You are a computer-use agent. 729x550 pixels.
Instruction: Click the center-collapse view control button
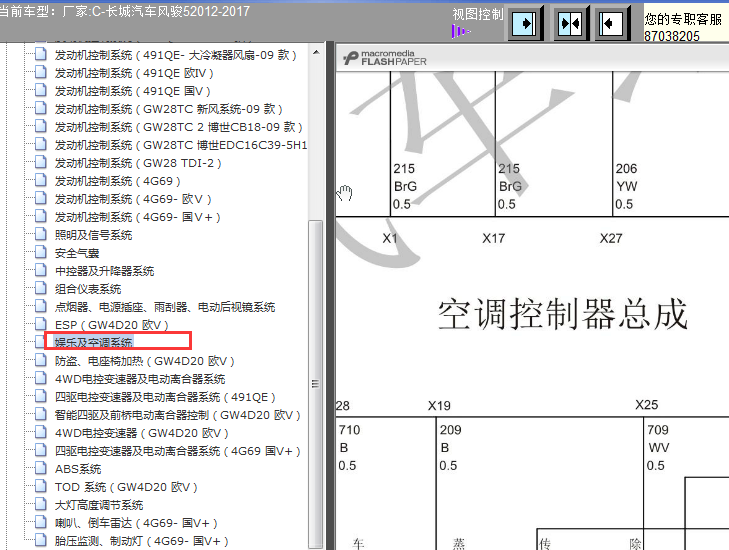570,23
